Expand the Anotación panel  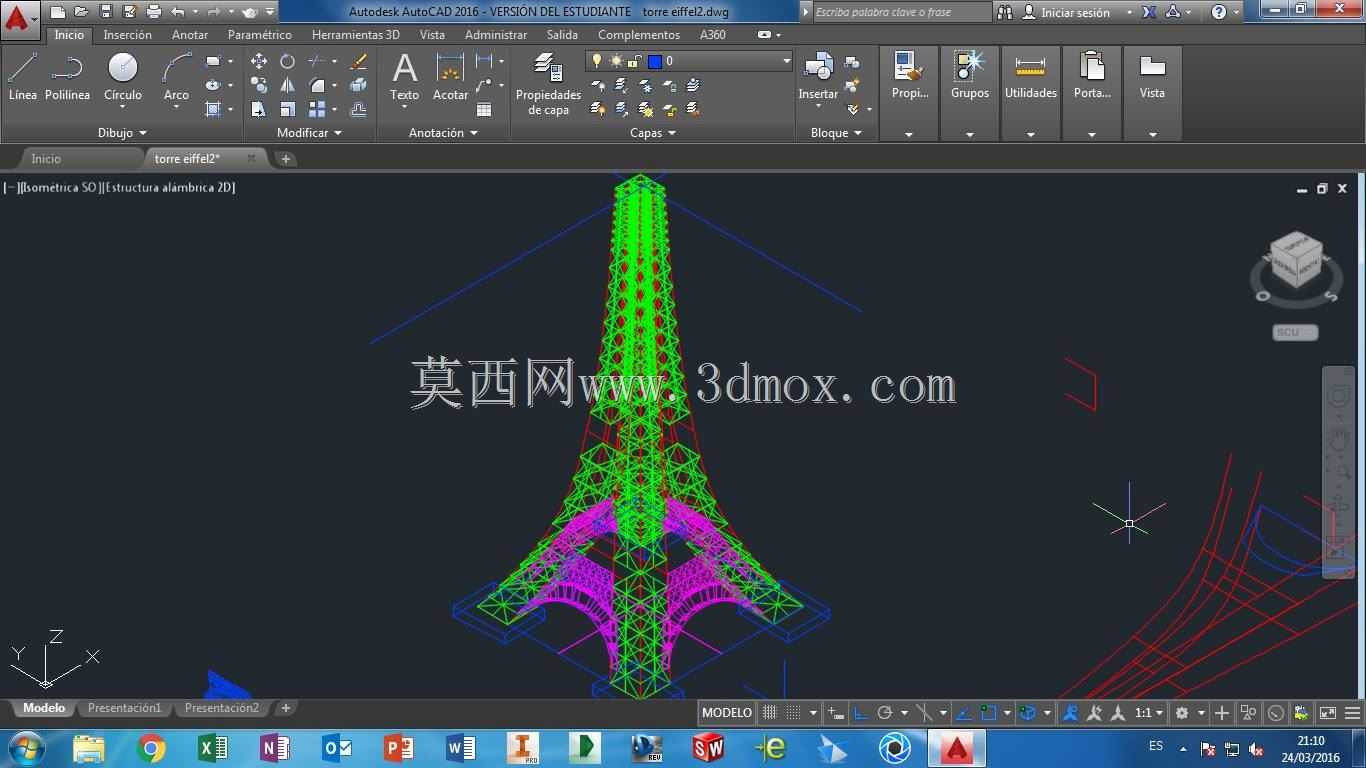[443, 132]
